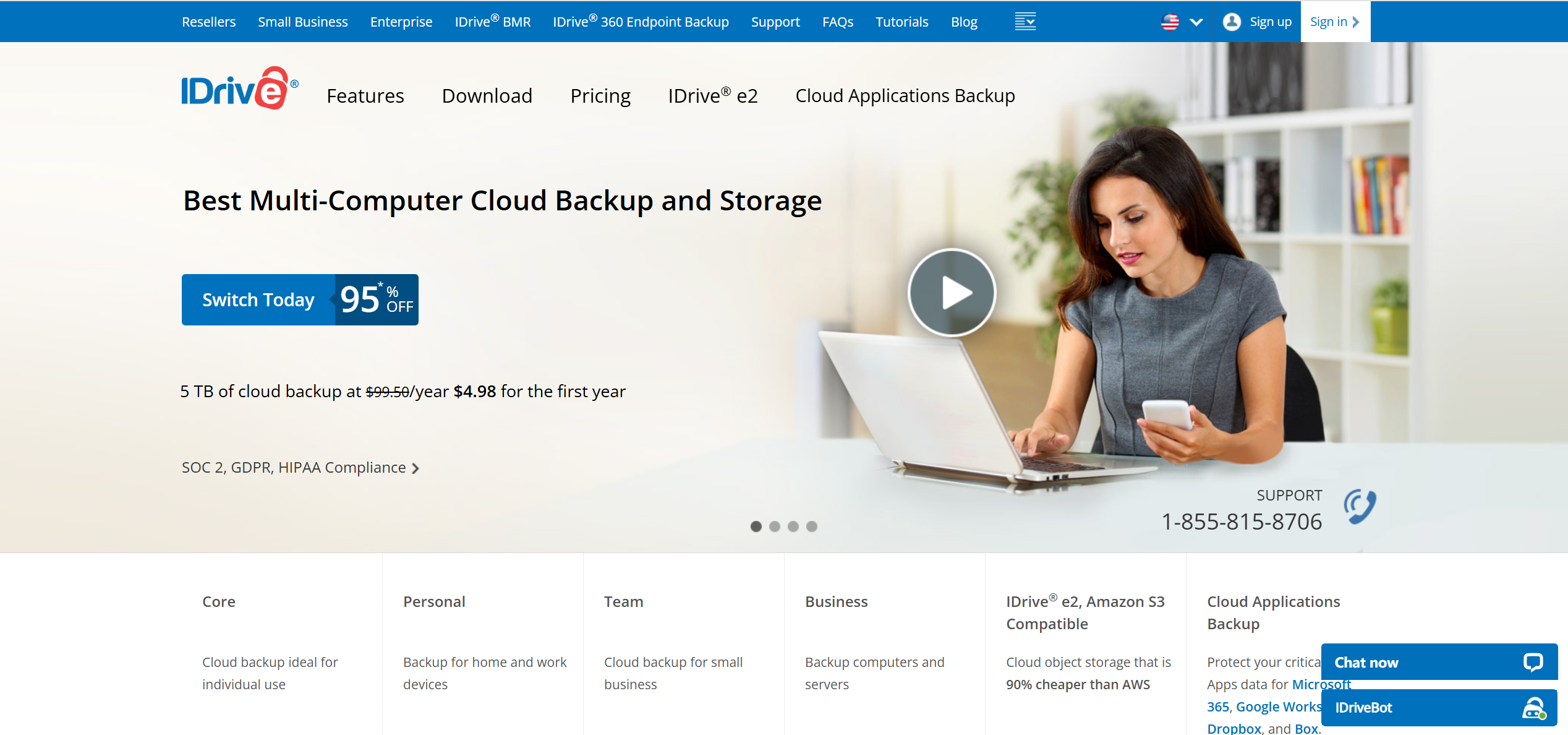Screen dimensions: 1568x735
Task: Open SOC 2, GDPR, HIPAA Compliance link
Action: tap(300, 468)
